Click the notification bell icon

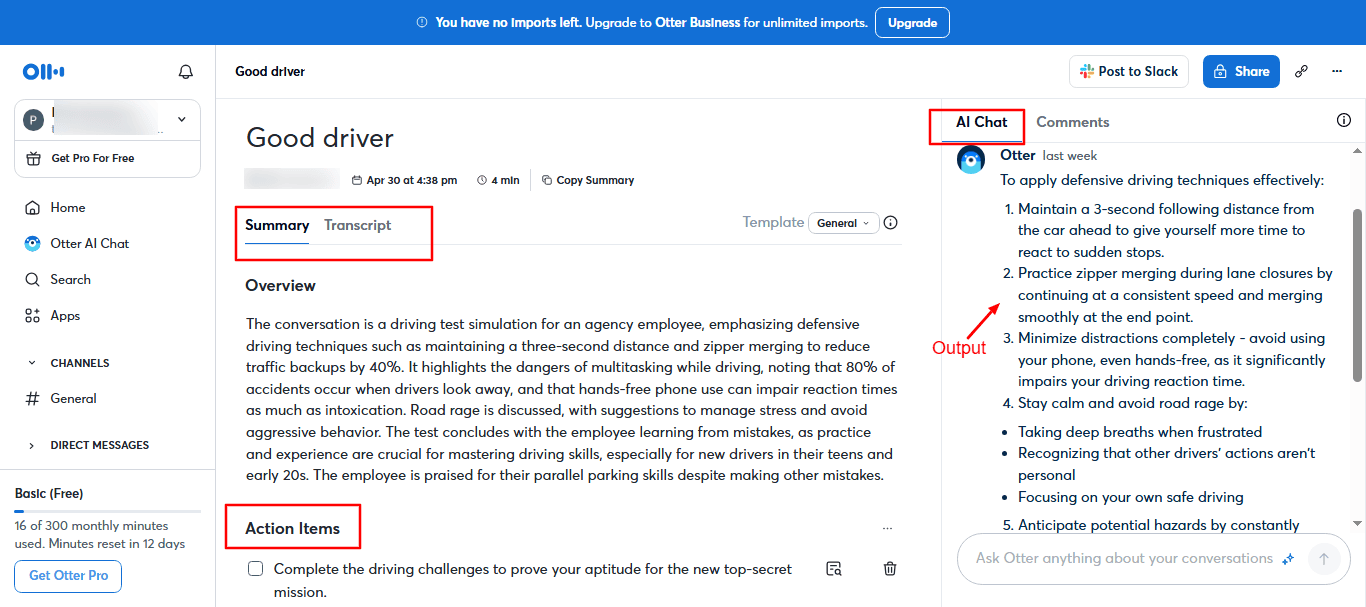185,72
